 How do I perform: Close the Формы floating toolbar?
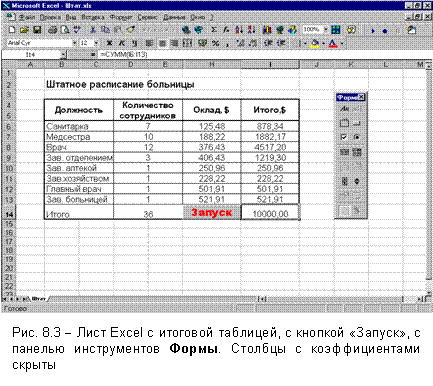(362, 97)
